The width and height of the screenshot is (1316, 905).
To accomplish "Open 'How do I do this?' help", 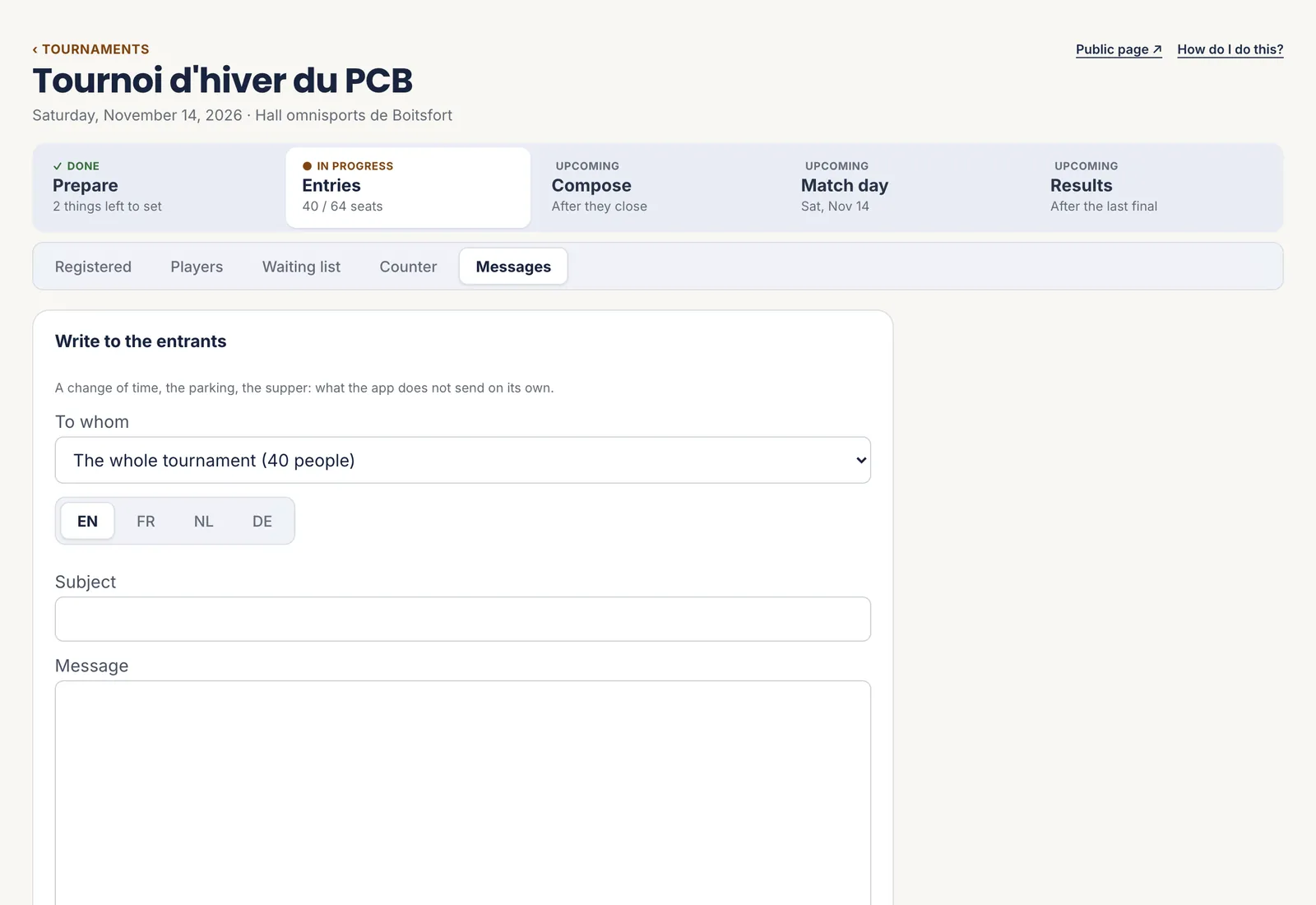I will click(x=1230, y=49).
